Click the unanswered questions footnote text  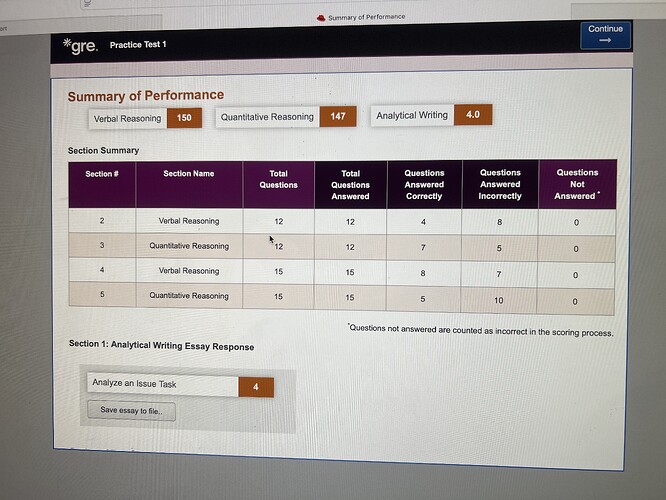(481, 330)
